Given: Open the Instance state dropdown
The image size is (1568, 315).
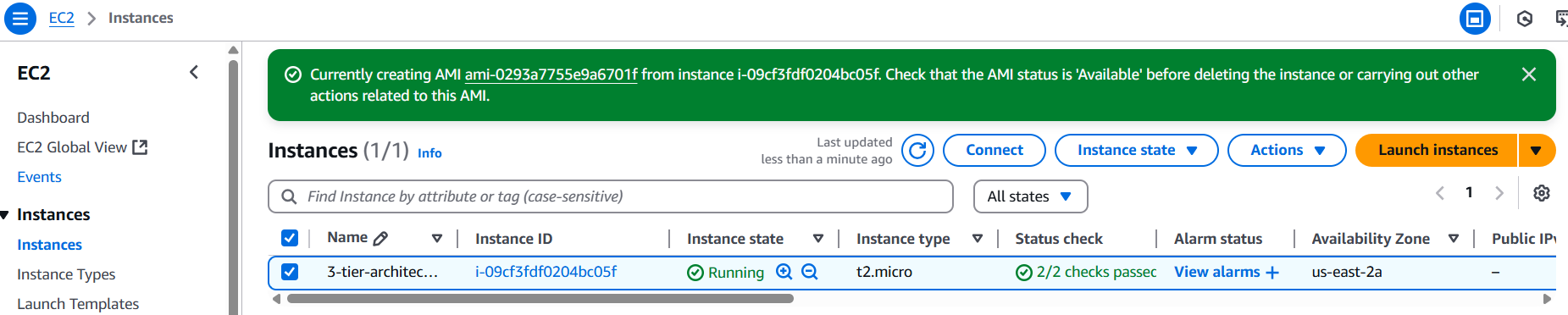Looking at the screenshot, I should 1136,151.
